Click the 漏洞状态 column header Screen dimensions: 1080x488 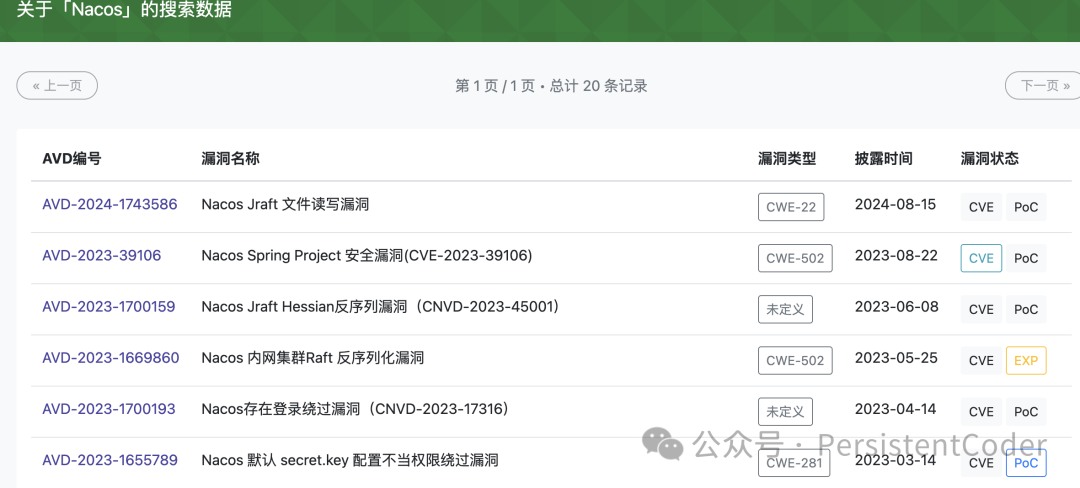point(990,158)
